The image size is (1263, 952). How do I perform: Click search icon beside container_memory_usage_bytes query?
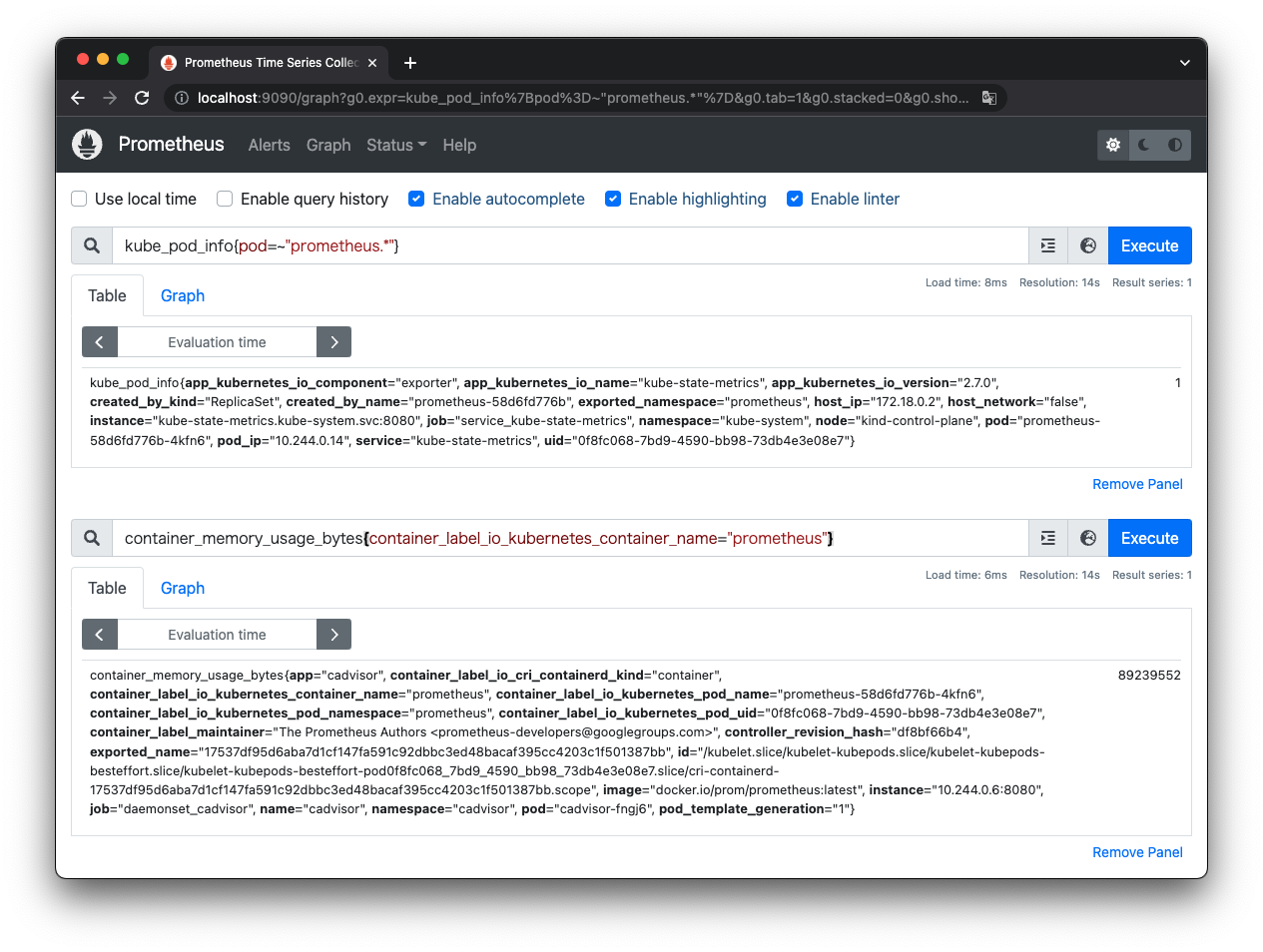(92, 538)
